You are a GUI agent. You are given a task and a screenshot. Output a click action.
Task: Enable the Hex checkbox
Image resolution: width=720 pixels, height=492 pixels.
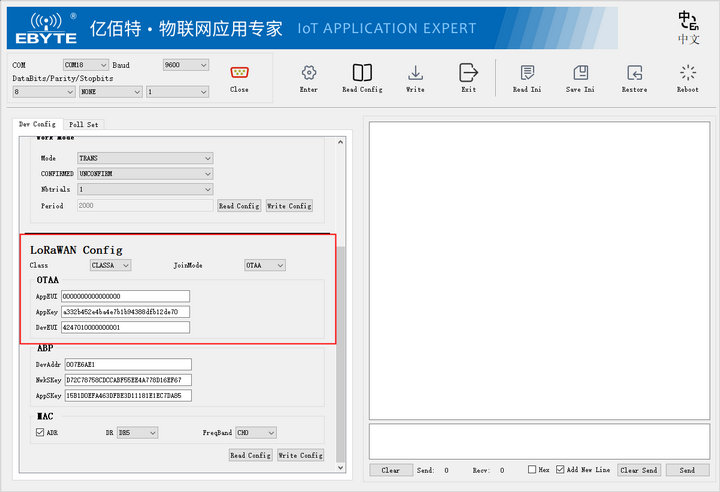(x=532, y=469)
